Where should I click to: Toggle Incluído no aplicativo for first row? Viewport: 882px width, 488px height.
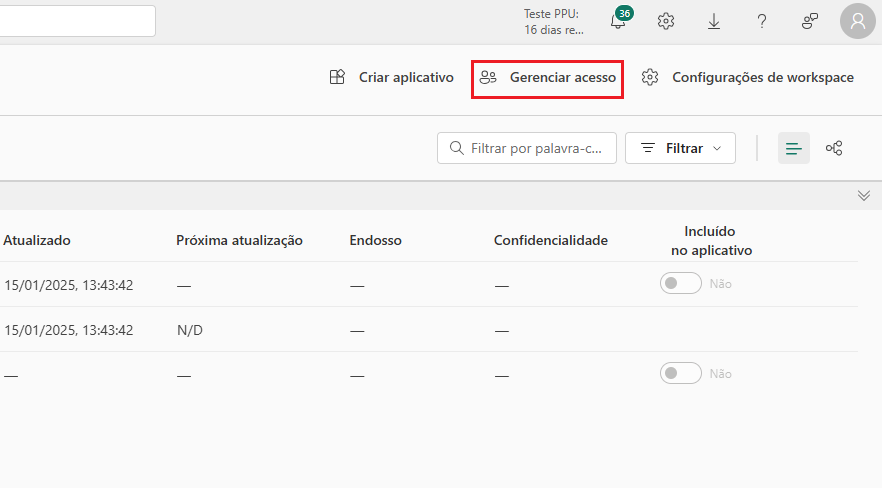pyautogui.click(x=681, y=283)
